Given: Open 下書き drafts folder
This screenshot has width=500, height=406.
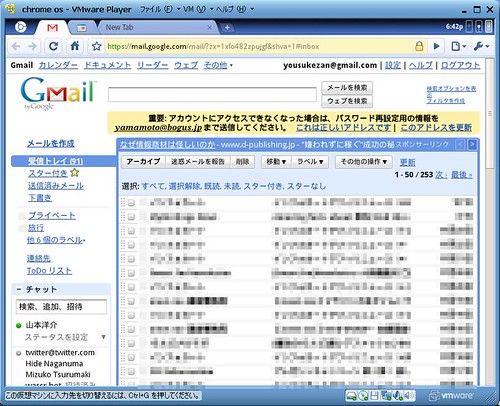Looking at the screenshot, I should 40,198.
